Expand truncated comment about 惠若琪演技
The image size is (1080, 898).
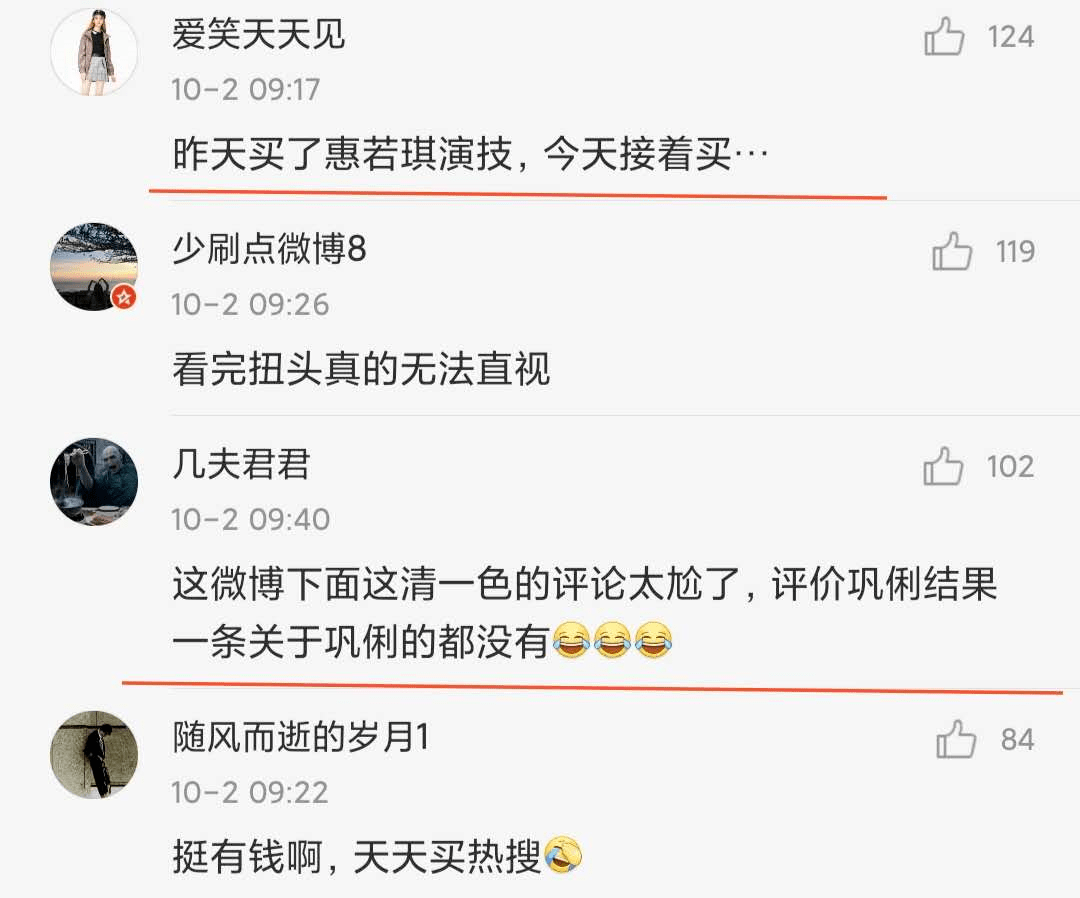tap(470, 154)
